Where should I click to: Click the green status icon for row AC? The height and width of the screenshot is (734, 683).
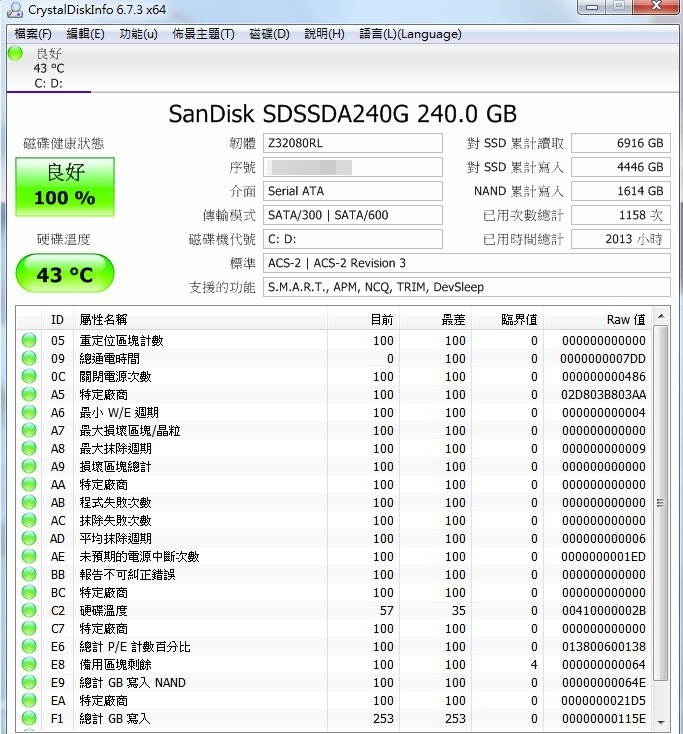tap(29, 520)
